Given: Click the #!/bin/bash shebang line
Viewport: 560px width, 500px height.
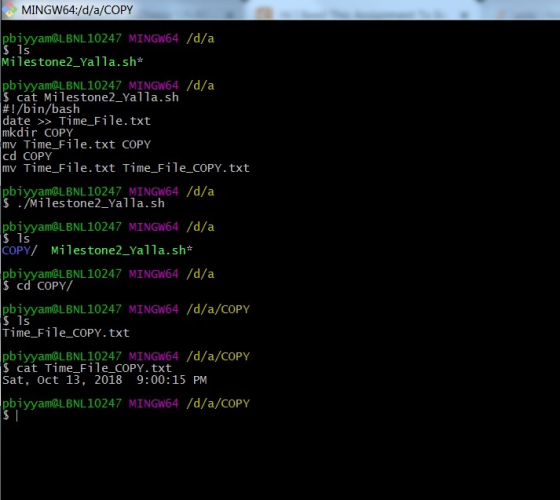Looking at the screenshot, I should pyautogui.click(x=41, y=109).
